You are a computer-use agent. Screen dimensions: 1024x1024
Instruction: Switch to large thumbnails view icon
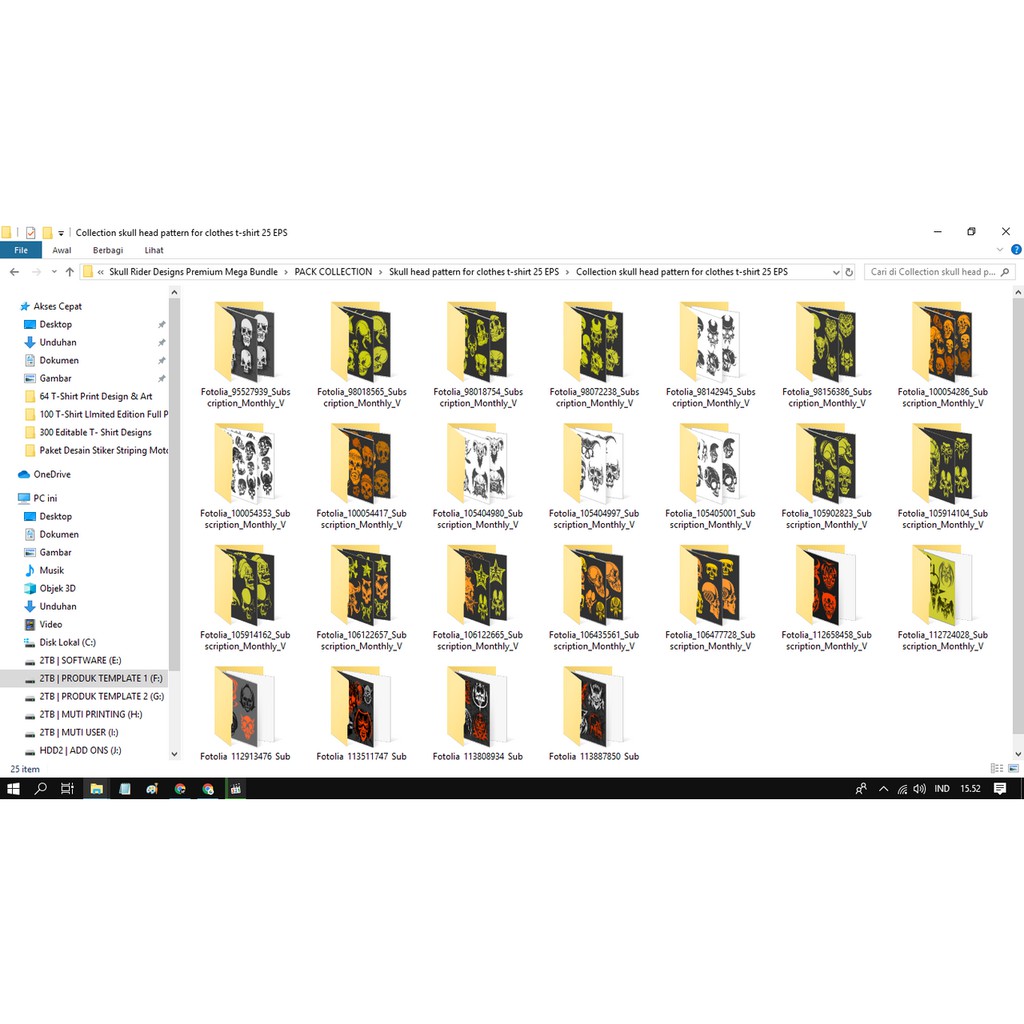[x=1012, y=768]
